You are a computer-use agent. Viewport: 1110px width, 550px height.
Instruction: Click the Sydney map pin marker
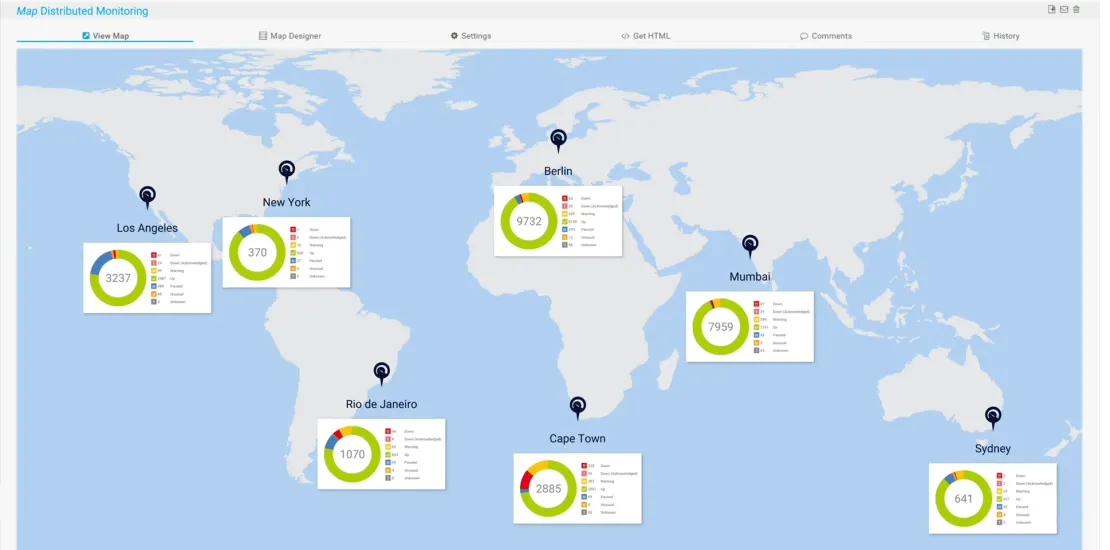point(993,417)
